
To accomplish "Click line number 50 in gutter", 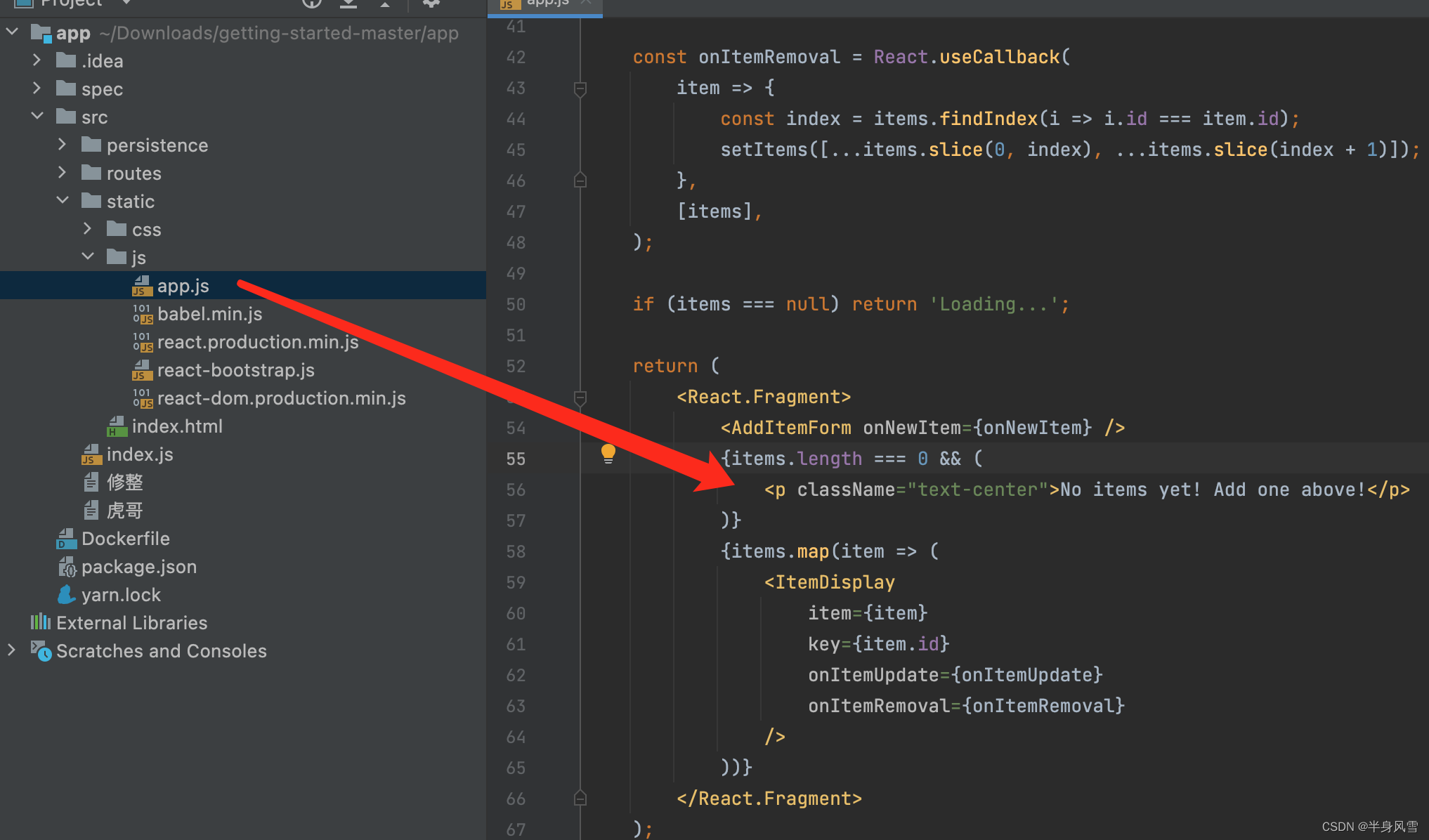I will (516, 304).
